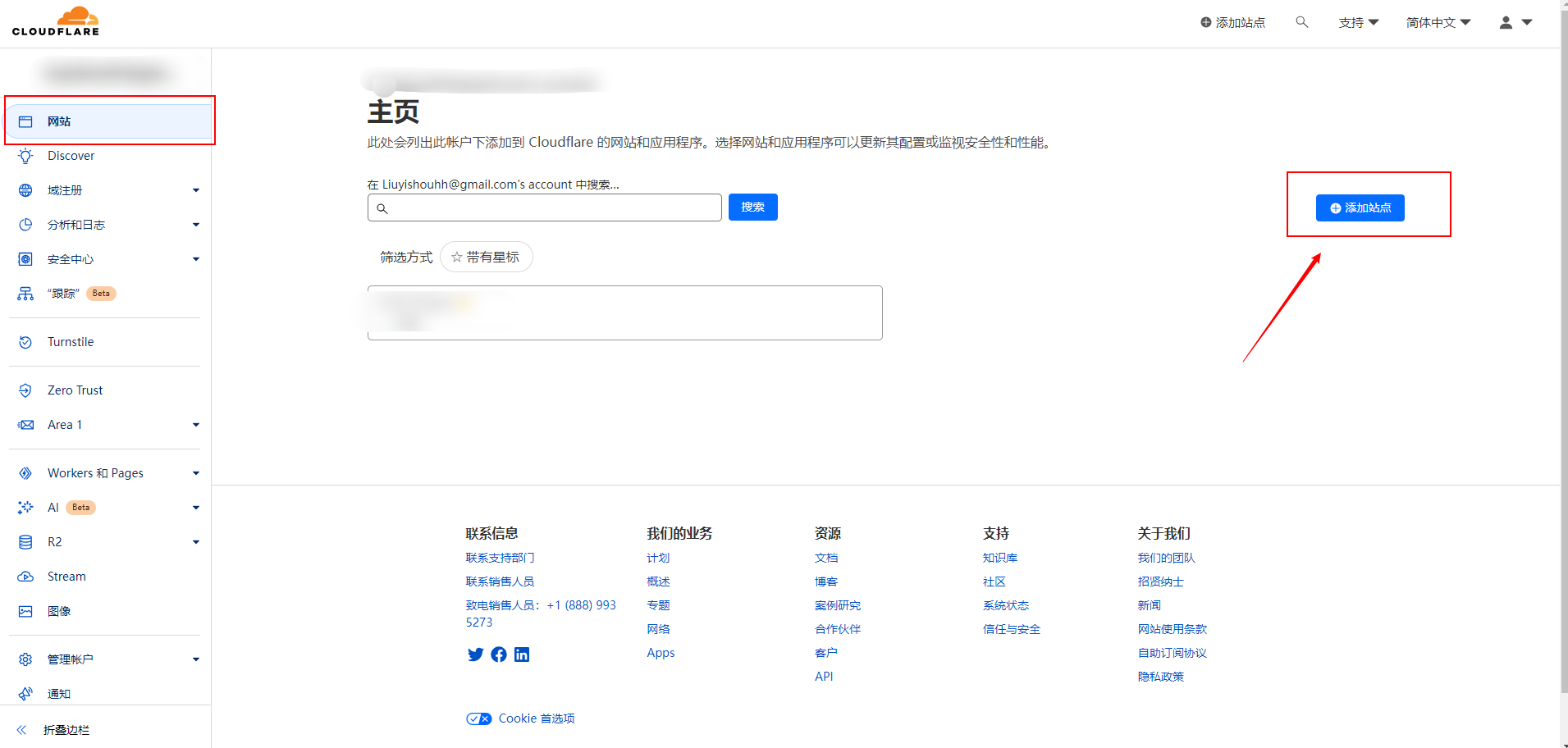Expand the 分析和日志 sidebar arrow
1568x748 pixels.
pyautogui.click(x=196, y=225)
